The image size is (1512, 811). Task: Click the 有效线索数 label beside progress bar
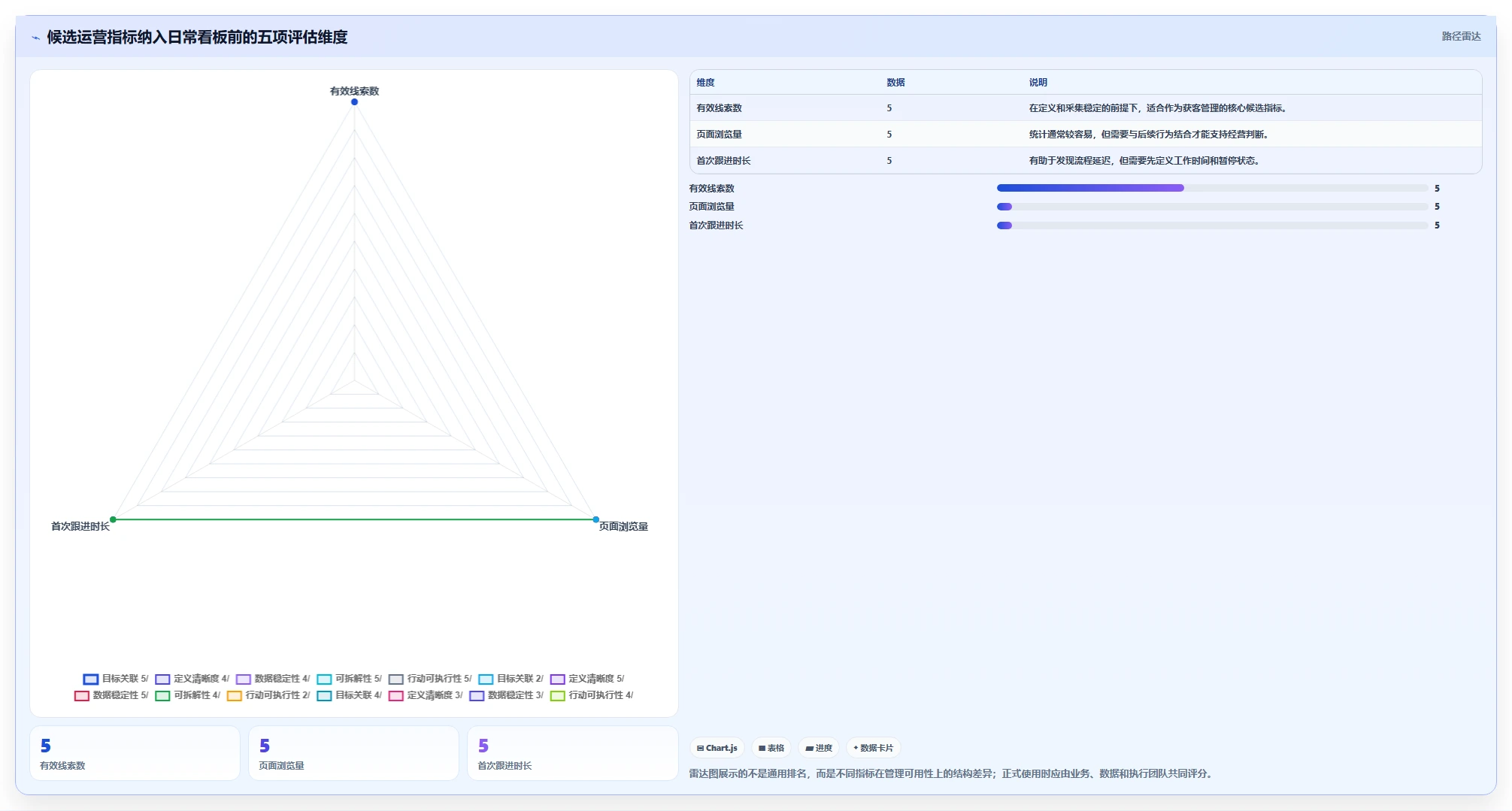pos(711,189)
